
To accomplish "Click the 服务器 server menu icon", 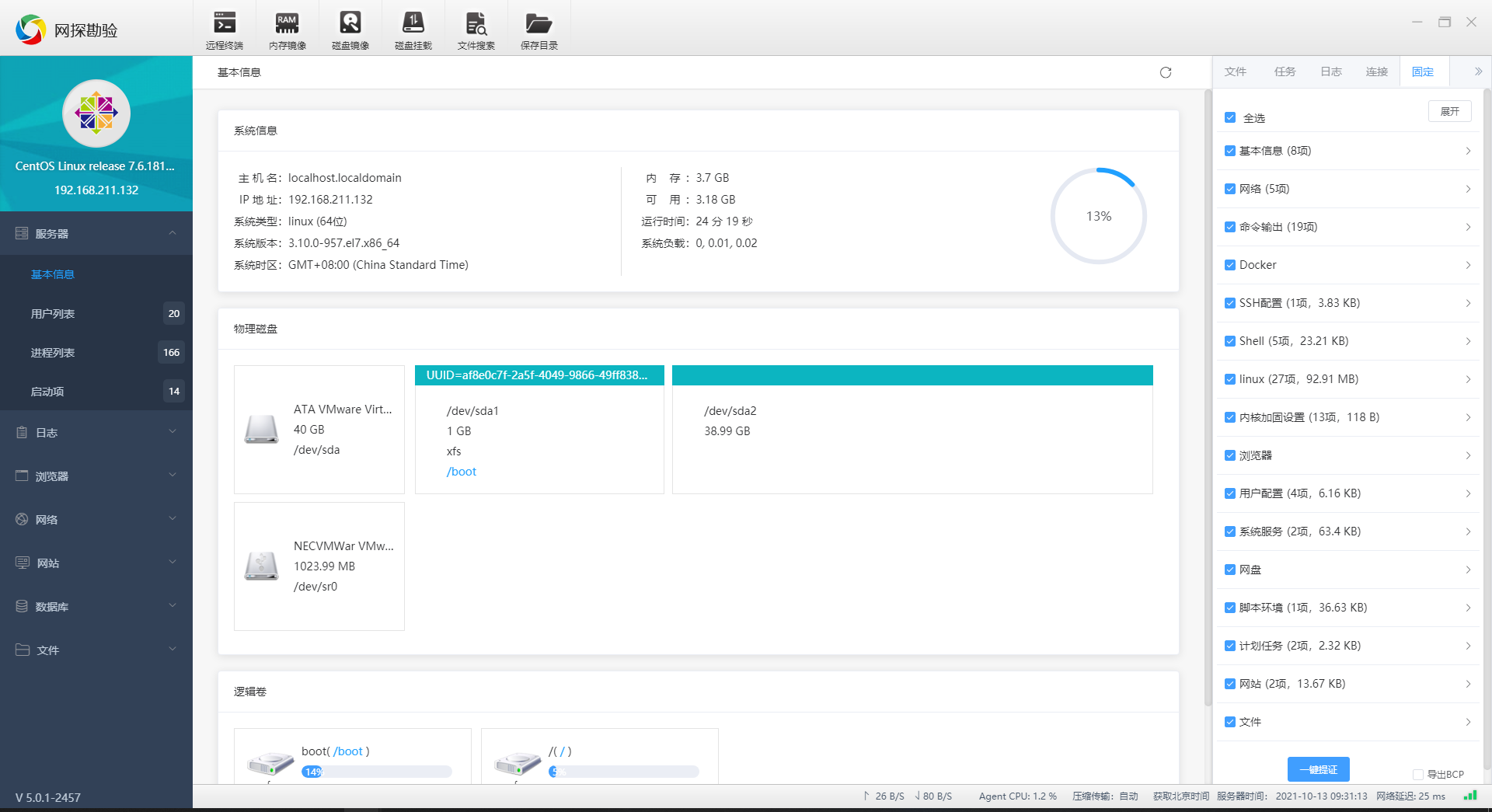I will [x=22, y=233].
